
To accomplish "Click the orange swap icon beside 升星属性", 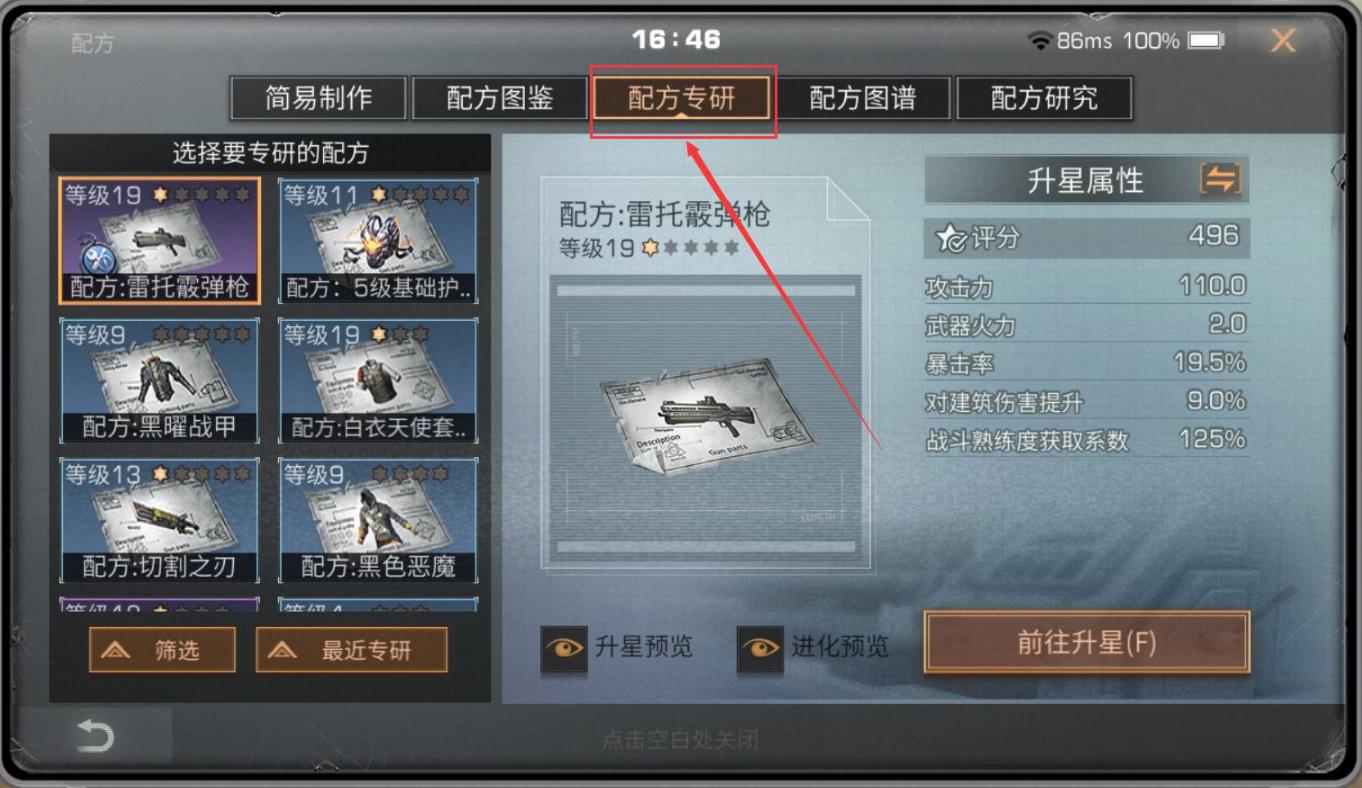I will click(x=1220, y=180).
